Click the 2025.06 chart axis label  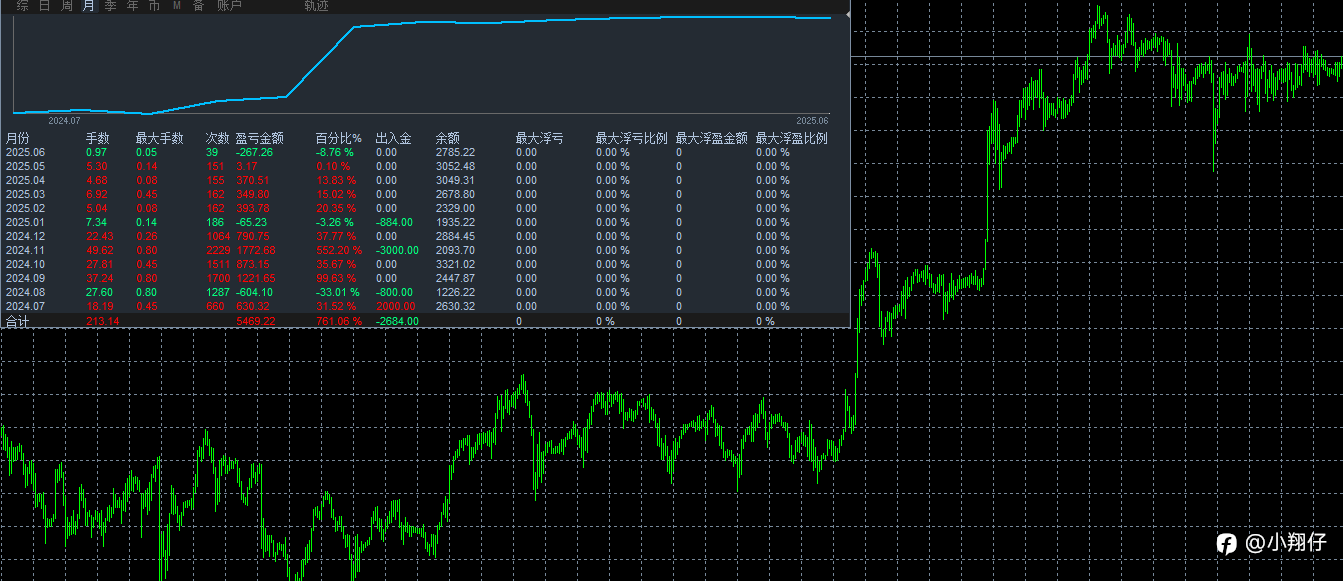[813, 120]
